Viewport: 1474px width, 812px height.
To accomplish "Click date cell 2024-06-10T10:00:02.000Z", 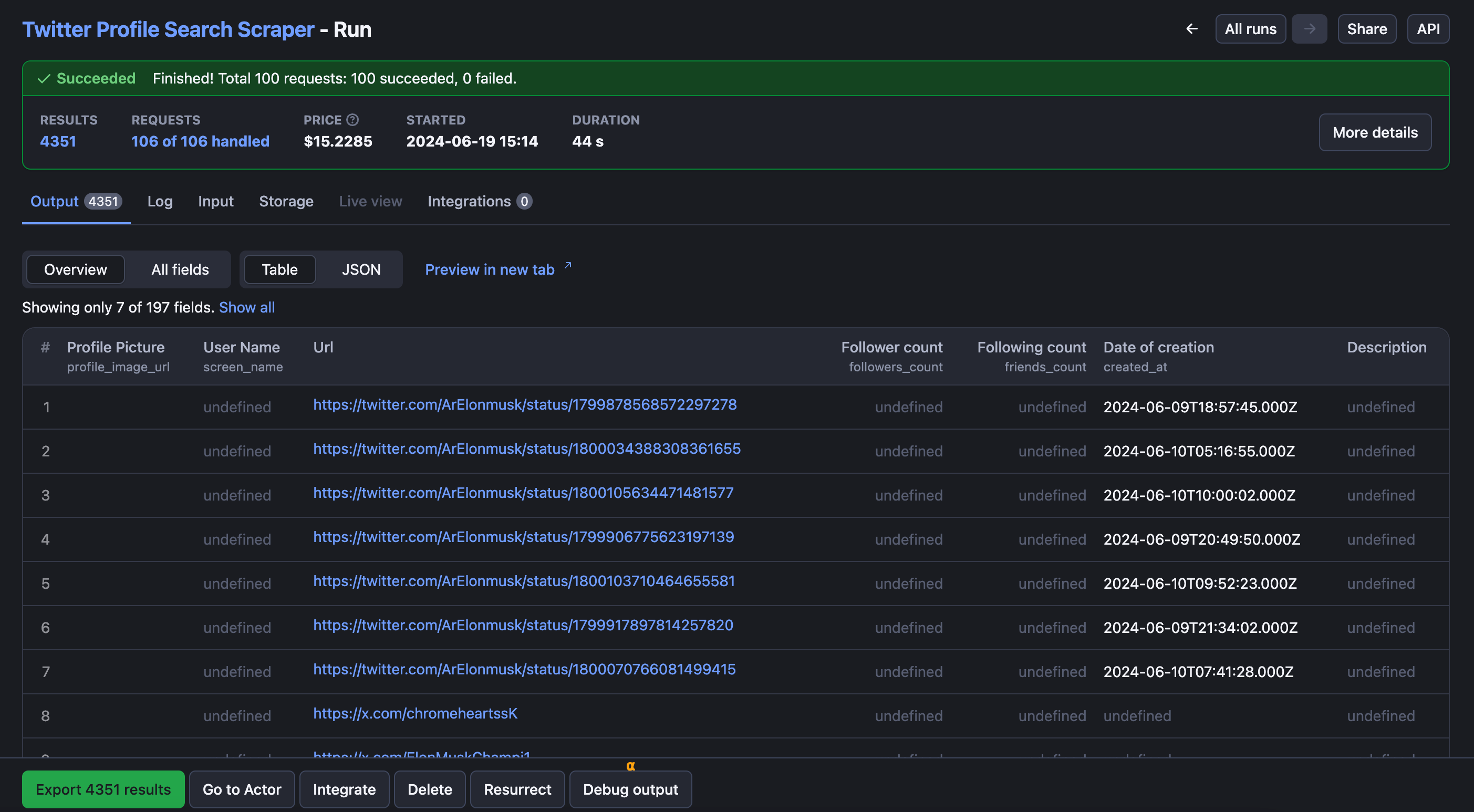I will [1199, 495].
